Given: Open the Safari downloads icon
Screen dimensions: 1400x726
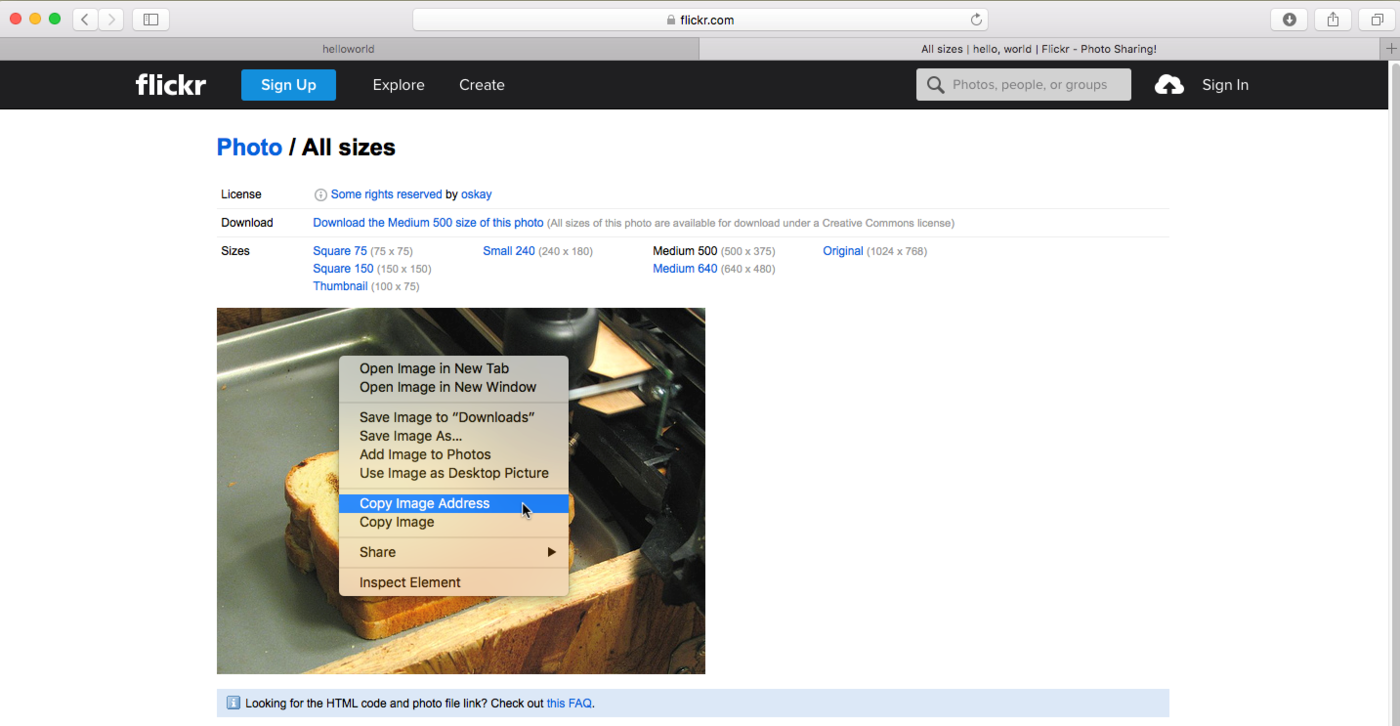Looking at the screenshot, I should click(x=1289, y=19).
